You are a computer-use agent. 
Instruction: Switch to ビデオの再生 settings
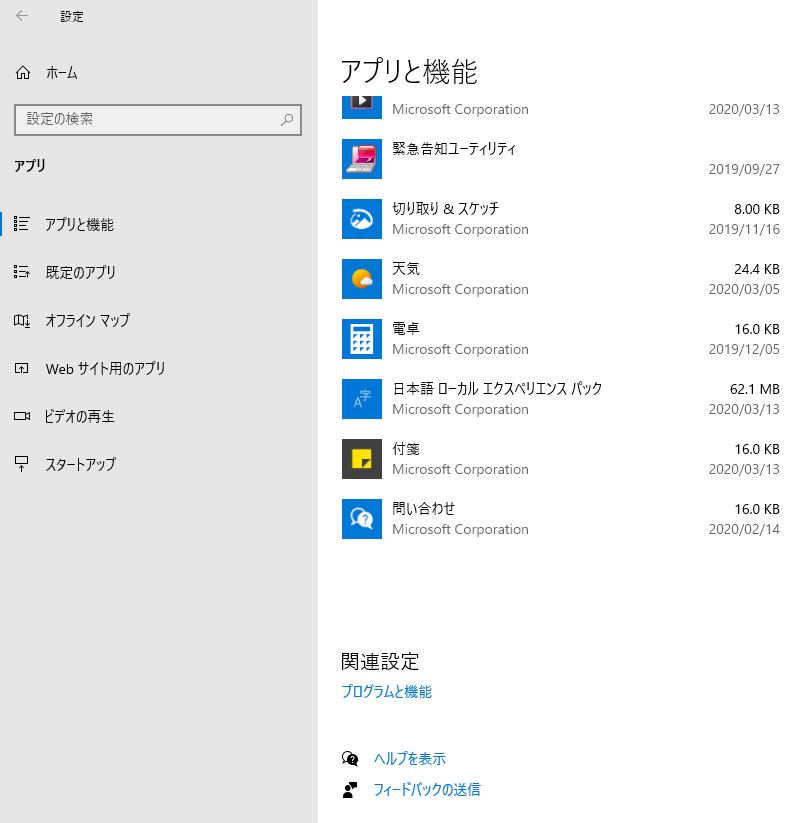[x=79, y=416]
